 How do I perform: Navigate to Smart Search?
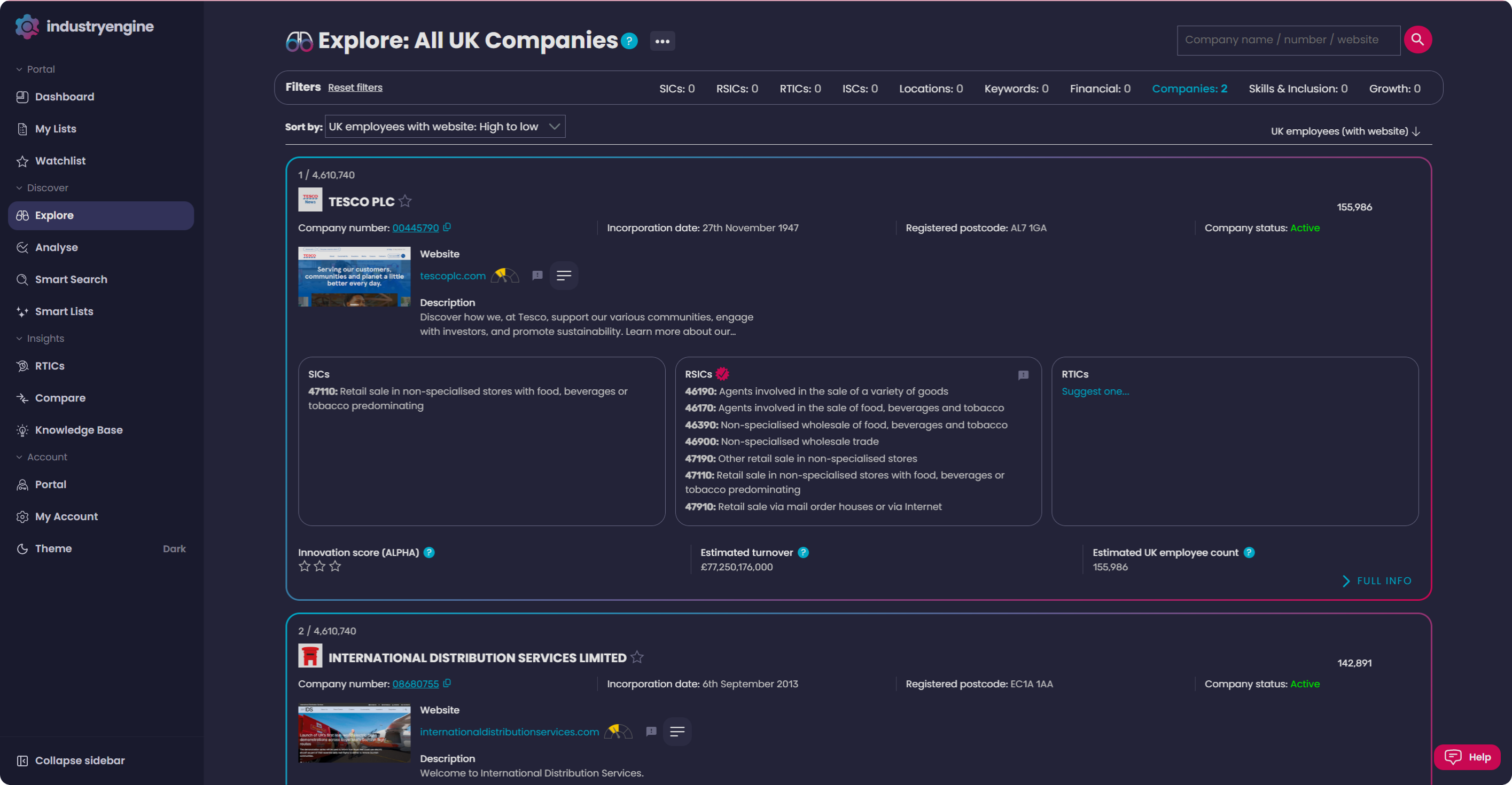click(x=101, y=279)
